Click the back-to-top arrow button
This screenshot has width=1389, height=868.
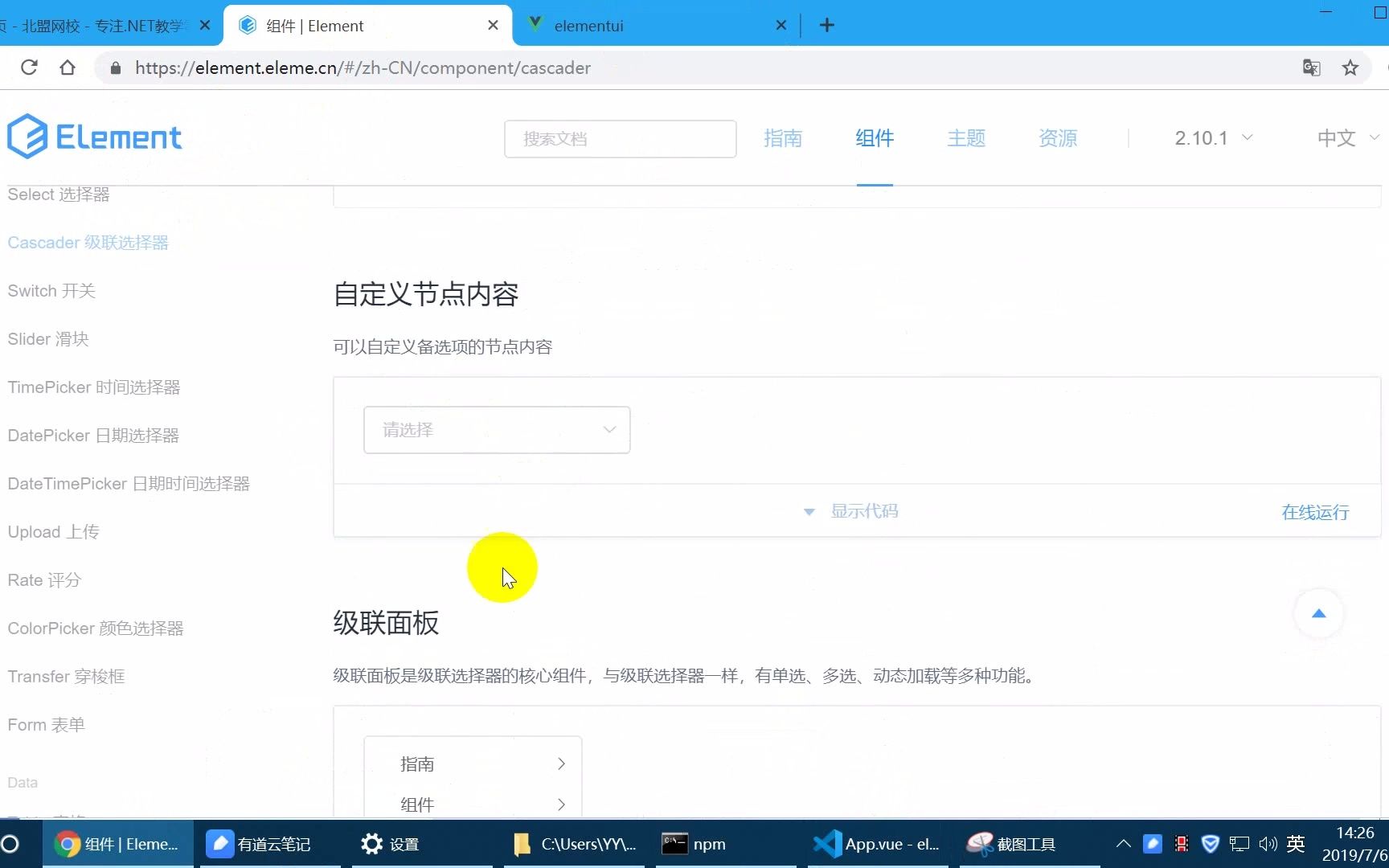(1318, 613)
